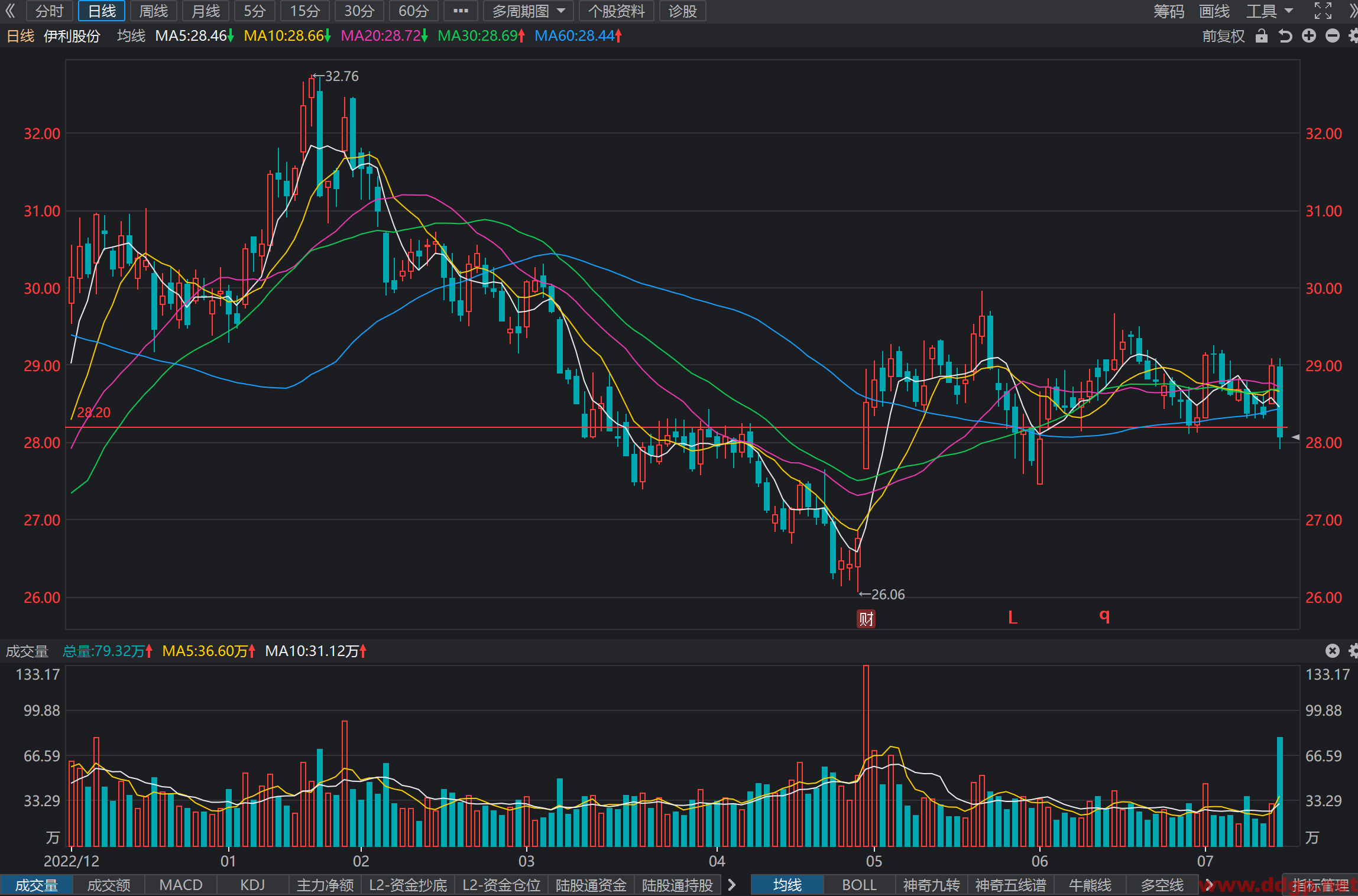The width and height of the screenshot is (1358, 896).
Task: Click the undo arrow icon in chart toolbar
Action: point(1285,36)
